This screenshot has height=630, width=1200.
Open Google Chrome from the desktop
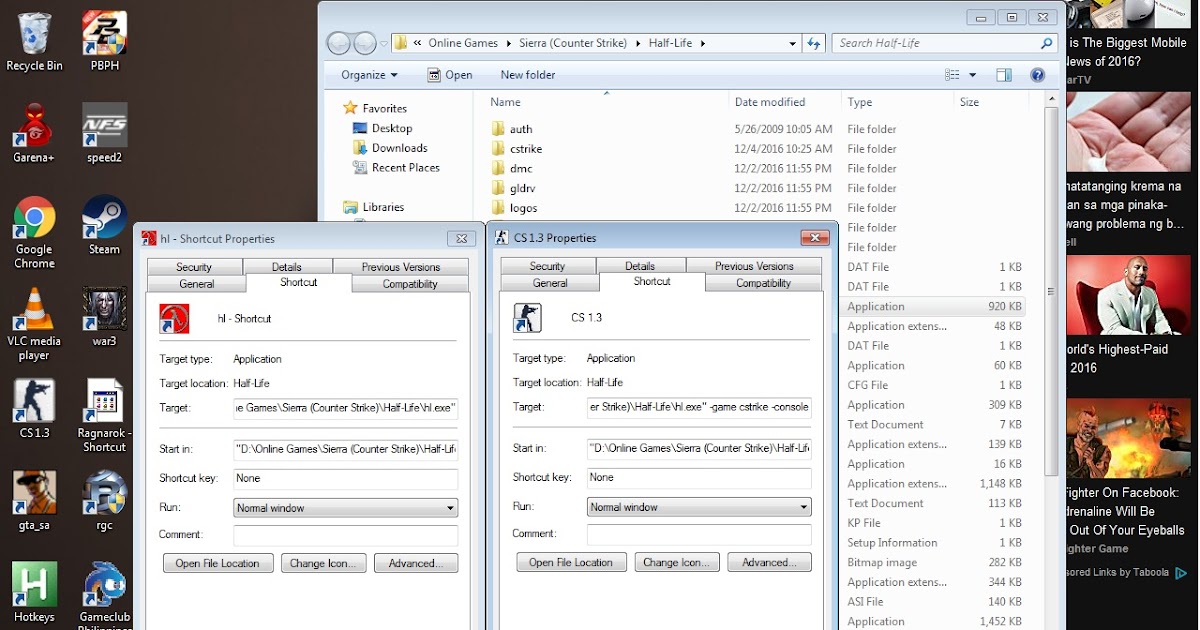34,232
